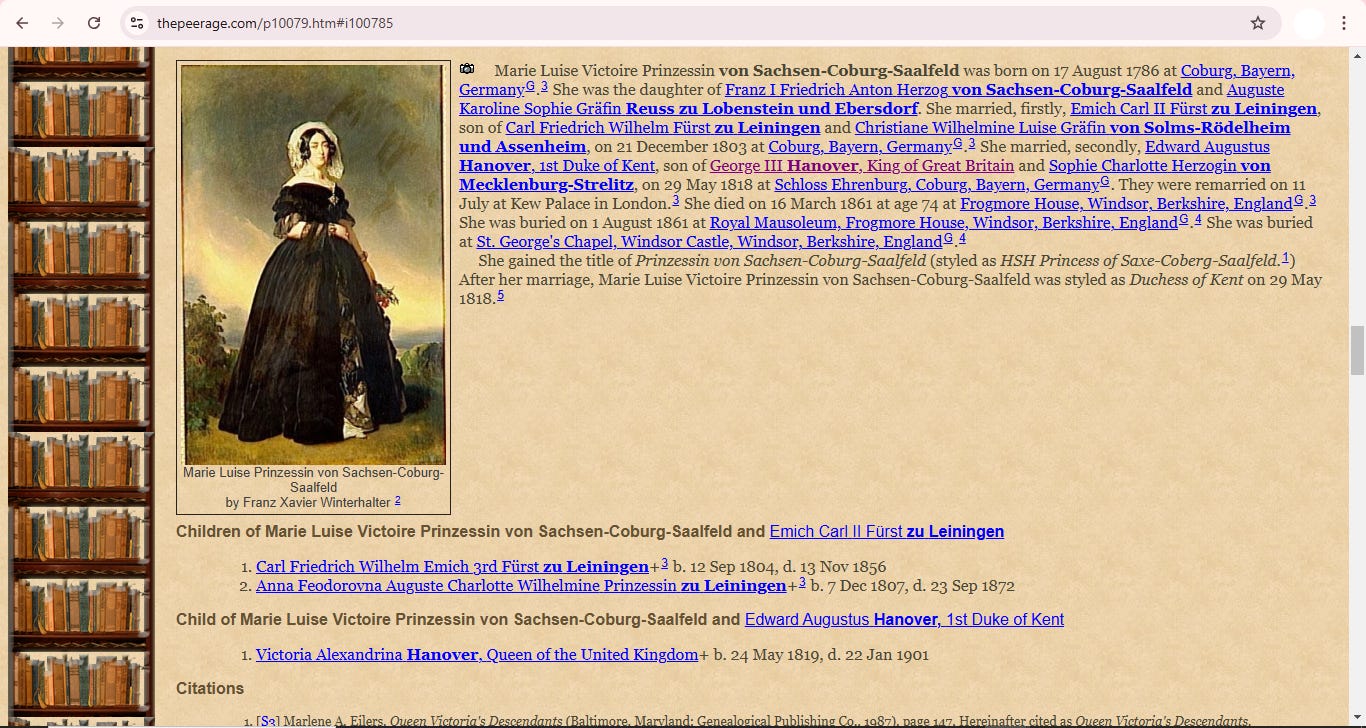This screenshot has height=728, width=1366.
Task: Open citation 3 after Kew Palace in London
Action: click(676, 199)
